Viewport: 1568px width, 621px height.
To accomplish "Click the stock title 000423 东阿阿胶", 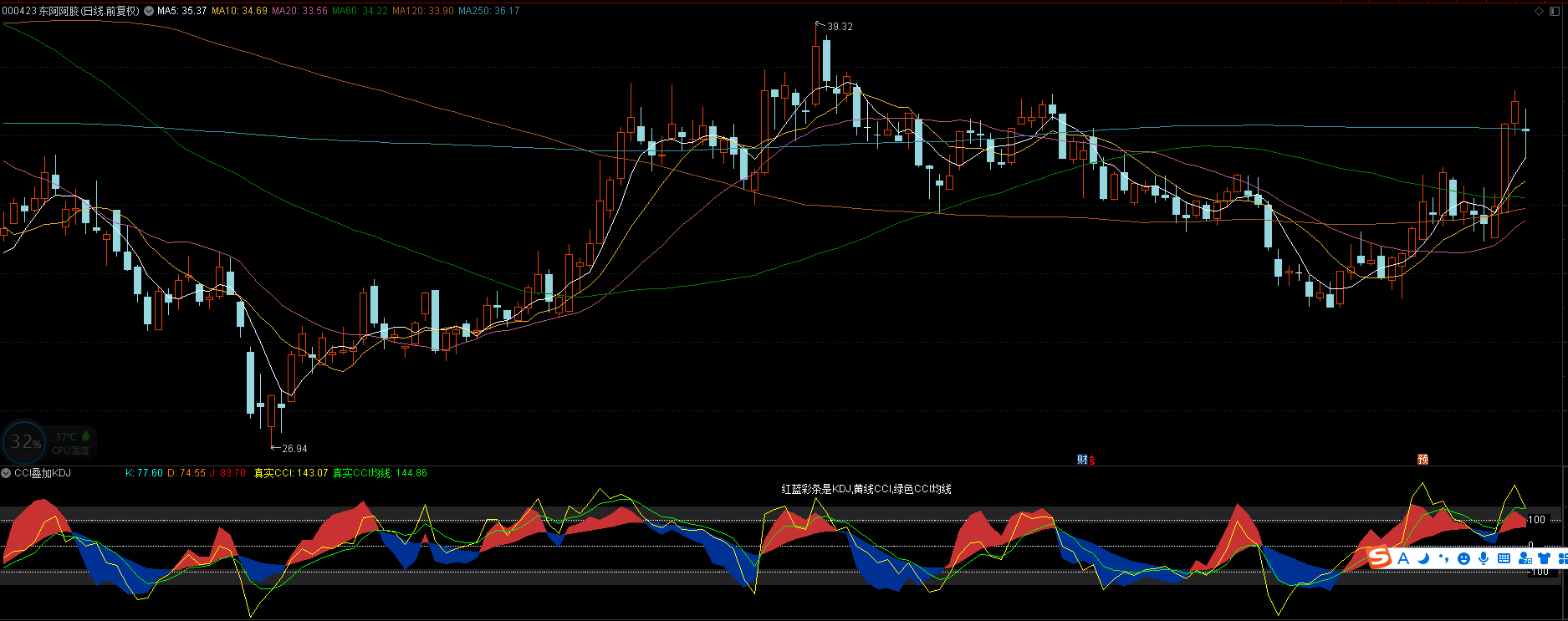I will click(x=70, y=11).
